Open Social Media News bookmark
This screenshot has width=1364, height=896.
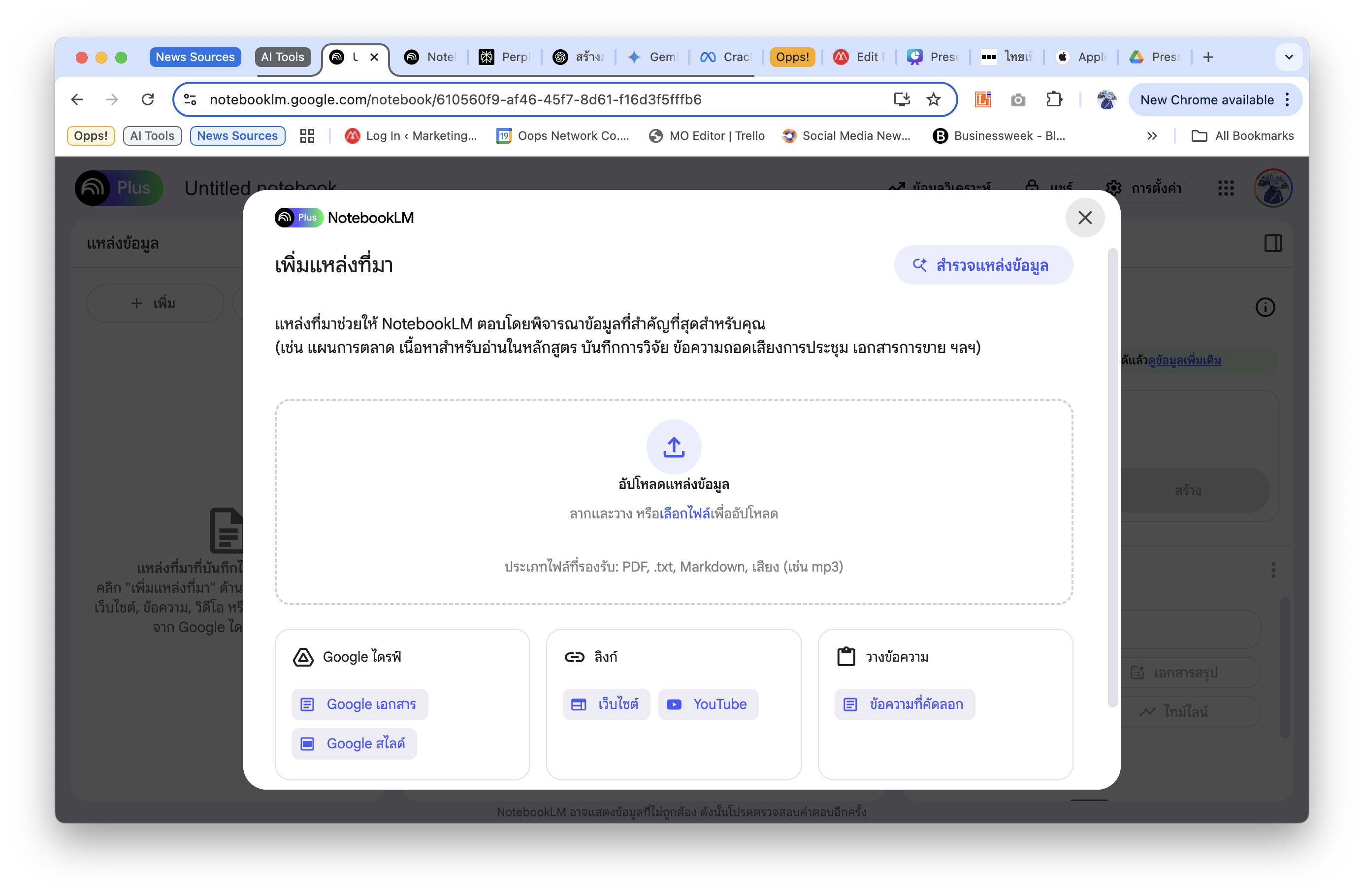[846, 136]
